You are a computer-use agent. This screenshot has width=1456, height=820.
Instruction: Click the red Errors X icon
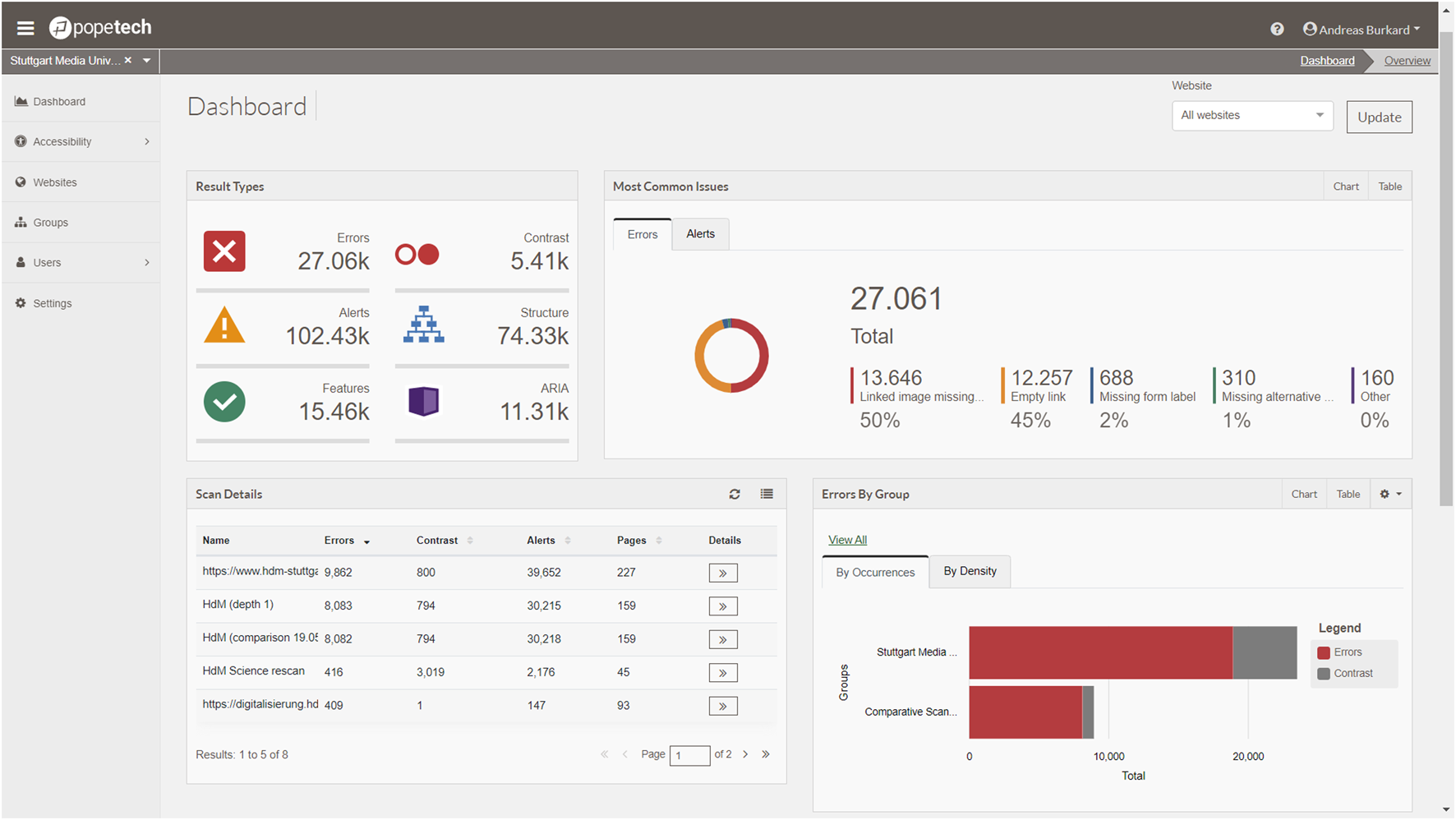coord(224,251)
